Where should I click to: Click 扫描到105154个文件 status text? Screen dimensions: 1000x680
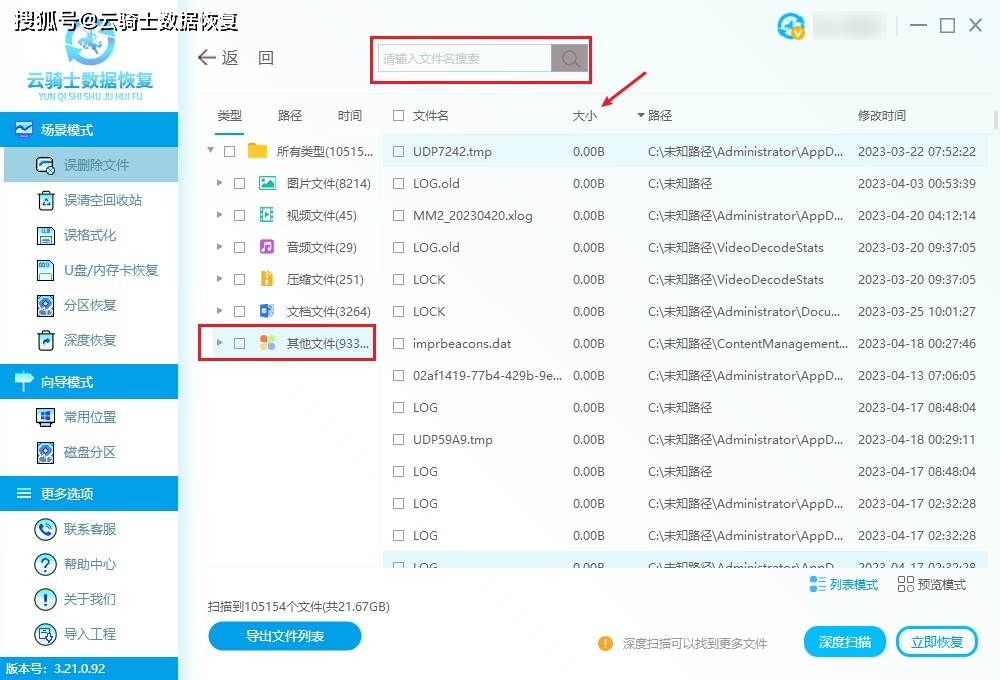click(298, 607)
